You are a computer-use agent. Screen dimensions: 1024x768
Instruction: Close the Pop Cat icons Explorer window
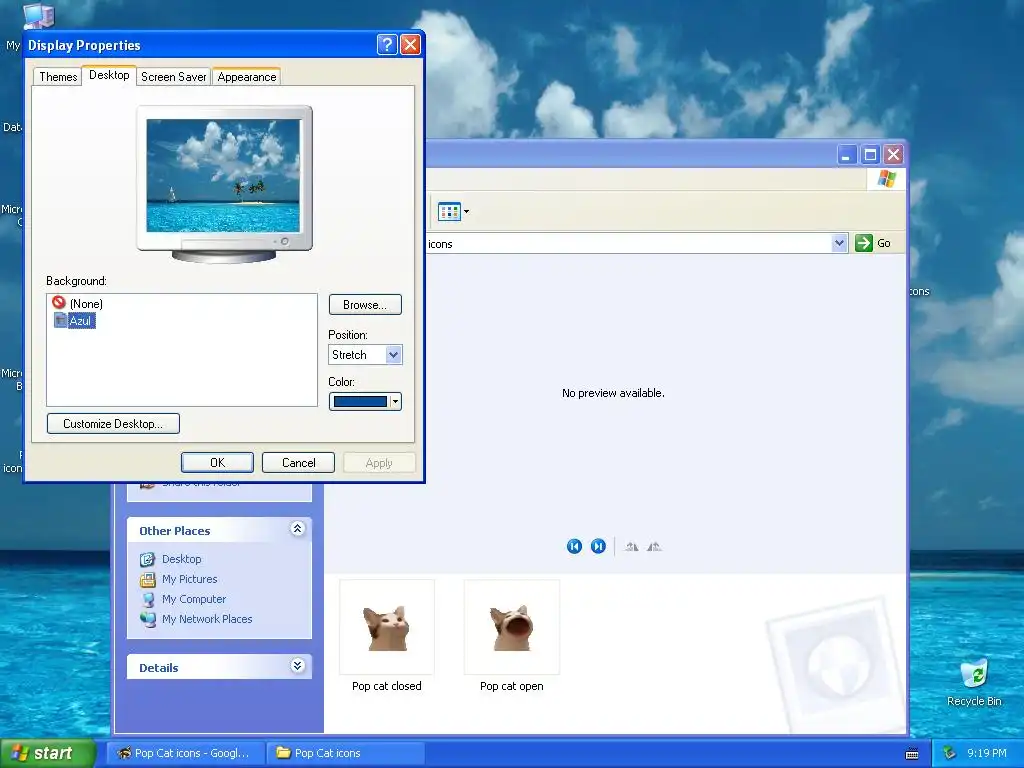tap(893, 155)
